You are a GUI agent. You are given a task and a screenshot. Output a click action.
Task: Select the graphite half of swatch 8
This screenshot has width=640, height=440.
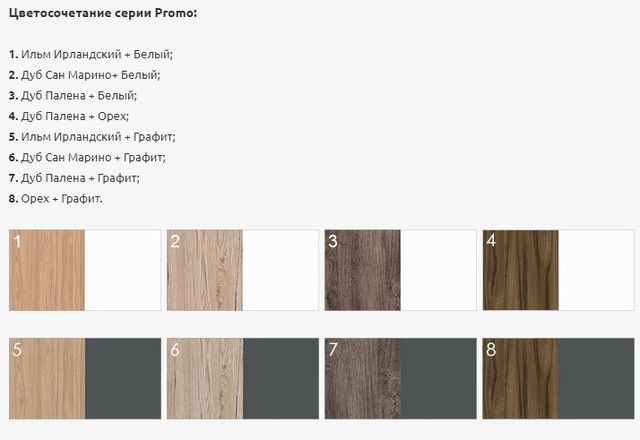pos(596,378)
